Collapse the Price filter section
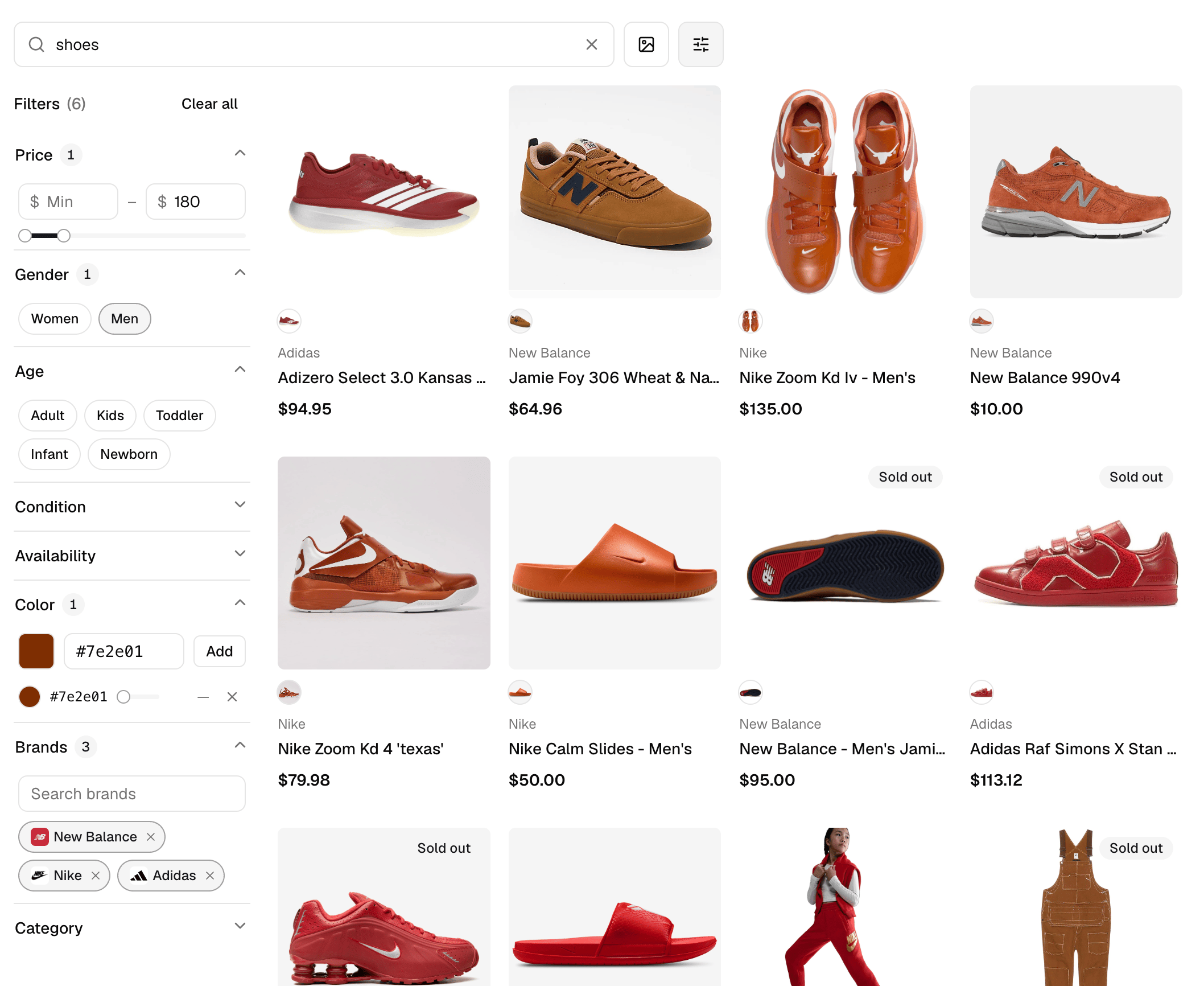Image resolution: width=1204 pixels, height=986 pixels. point(240,154)
